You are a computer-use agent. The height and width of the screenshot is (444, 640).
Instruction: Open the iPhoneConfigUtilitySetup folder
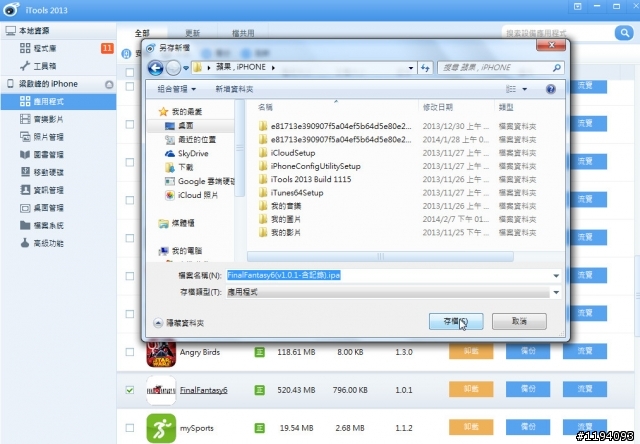pos(309,166)
